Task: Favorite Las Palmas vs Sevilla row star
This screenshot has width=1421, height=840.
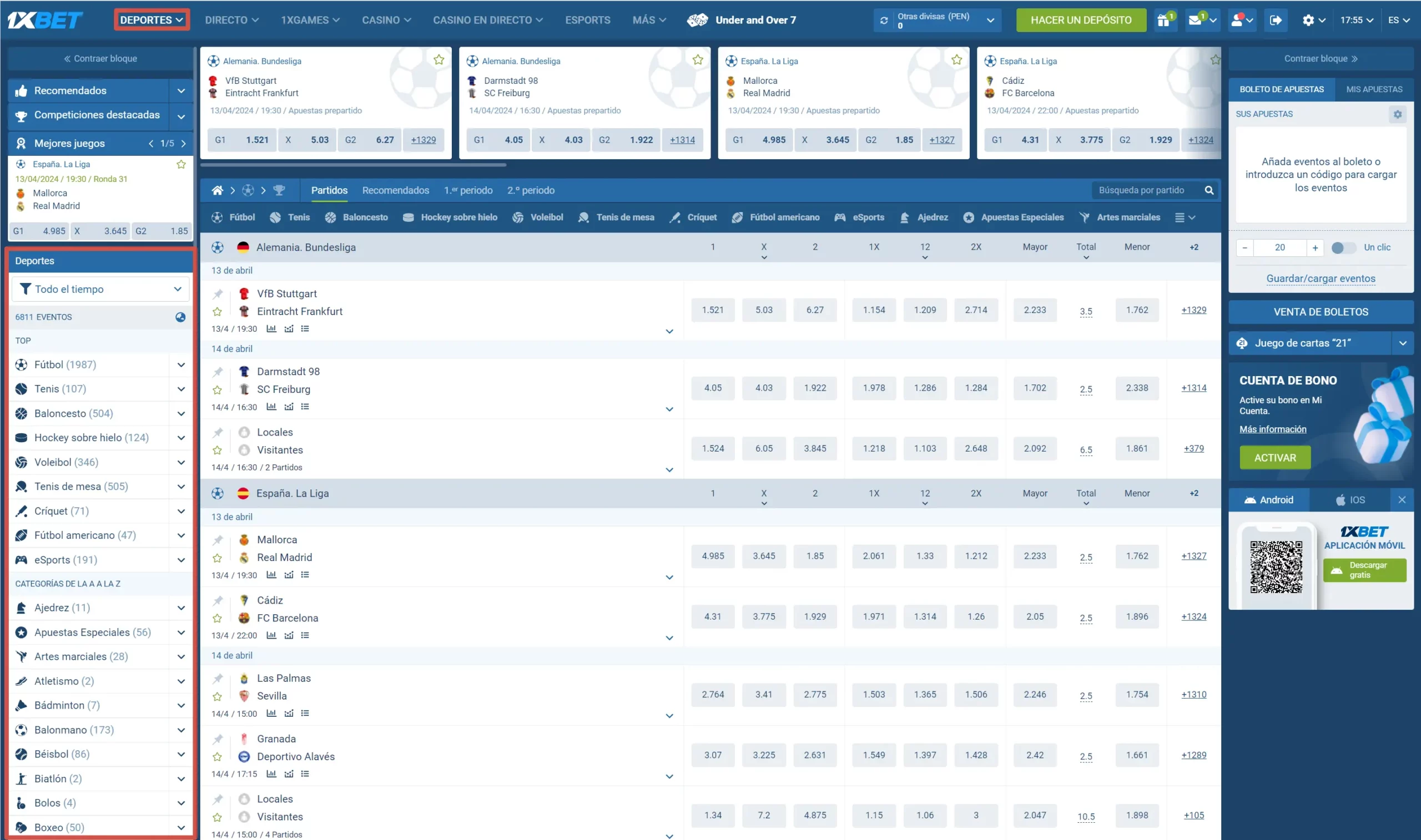Action: [x=218, y=696]
